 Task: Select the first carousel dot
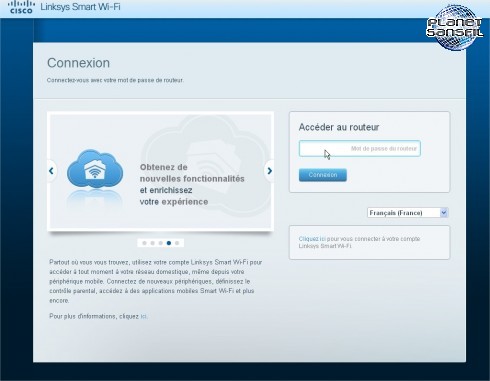144,243
